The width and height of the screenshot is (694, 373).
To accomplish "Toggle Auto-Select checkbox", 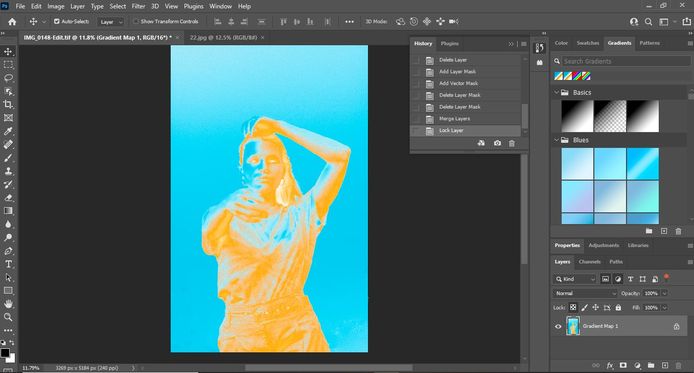I will tap(57, 21).
